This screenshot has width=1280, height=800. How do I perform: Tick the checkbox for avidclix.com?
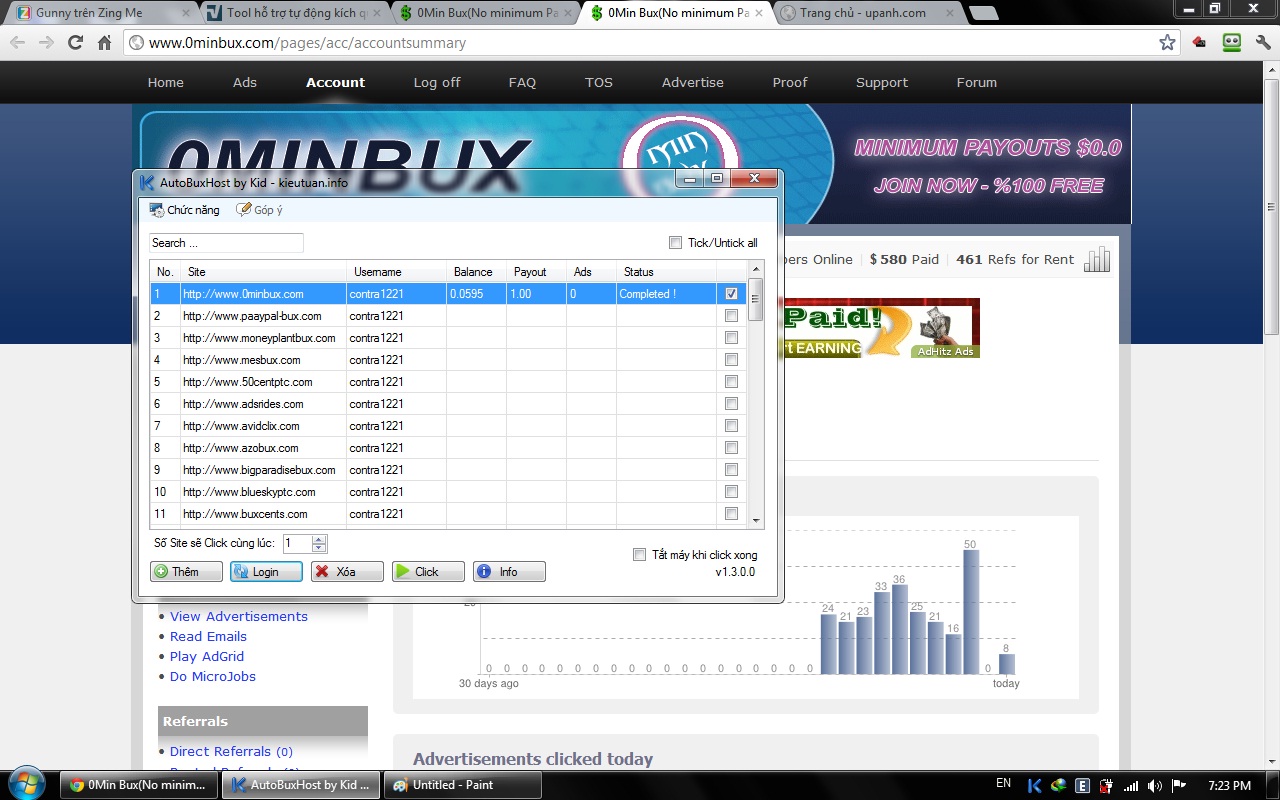(731, 426)
